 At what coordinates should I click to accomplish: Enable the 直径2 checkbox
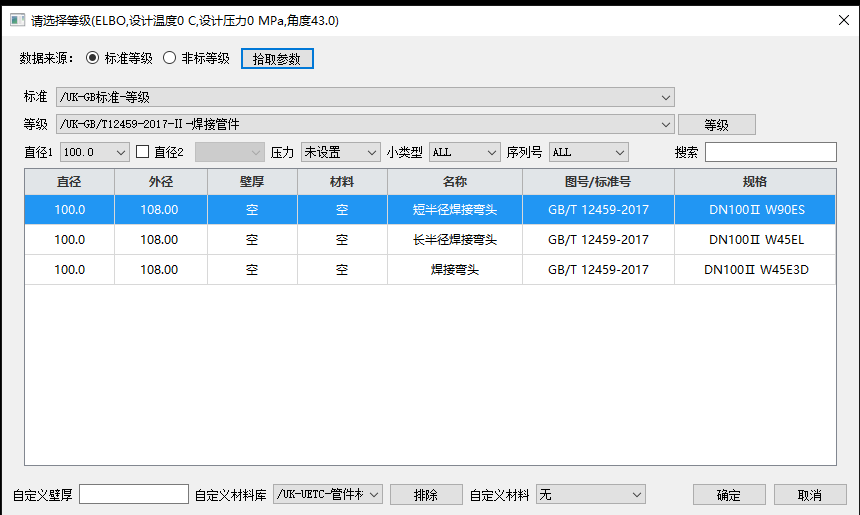142,152
